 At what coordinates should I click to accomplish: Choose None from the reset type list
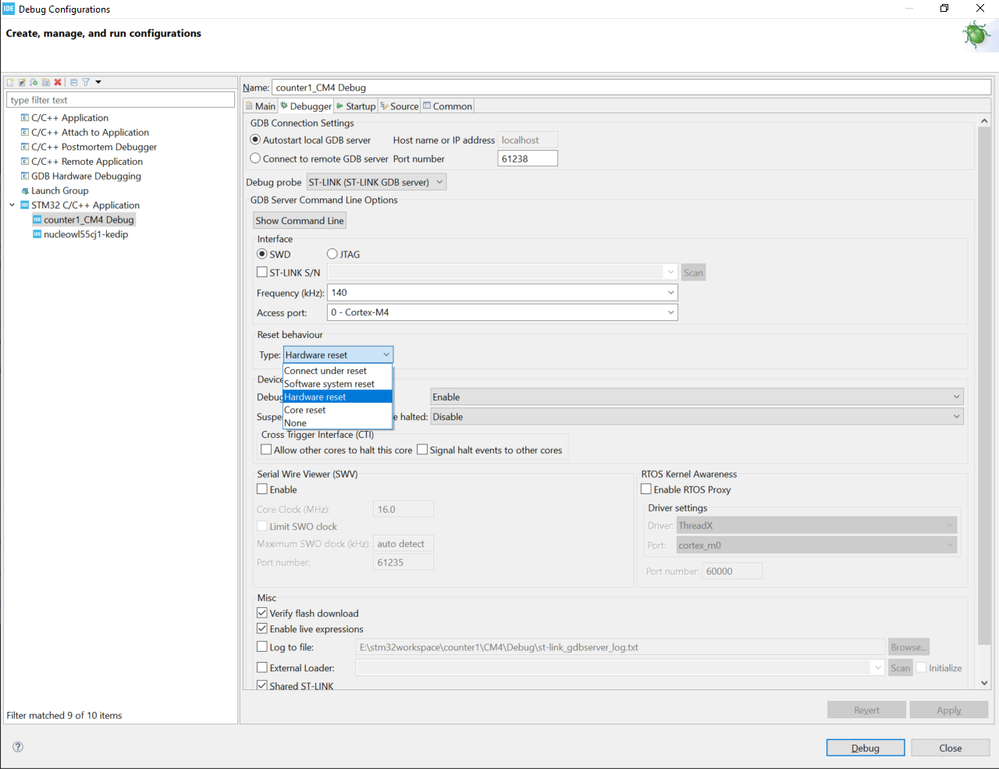(x=338, y=423)
